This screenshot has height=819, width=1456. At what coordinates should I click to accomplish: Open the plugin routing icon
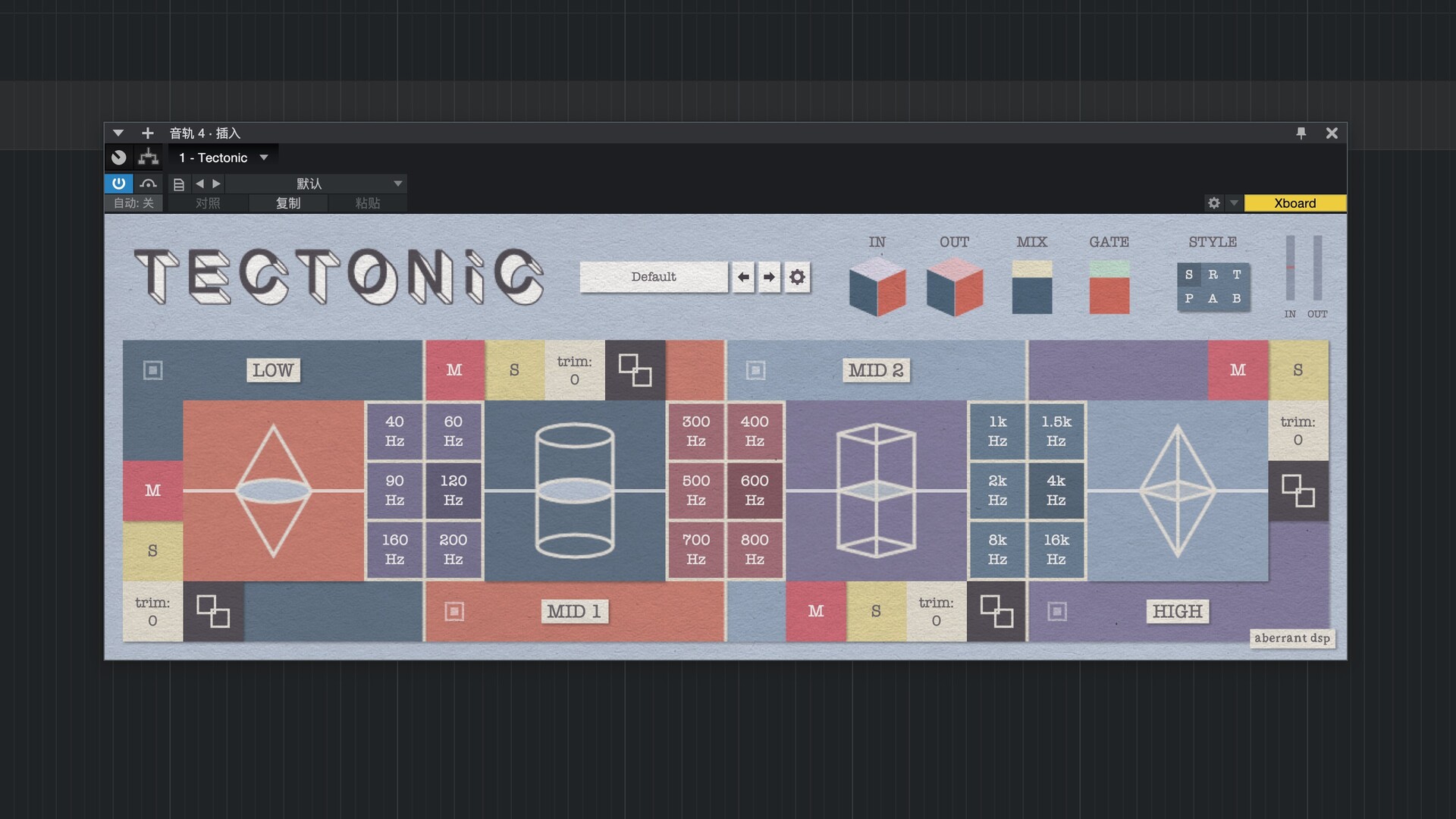[x=149, y=158]
